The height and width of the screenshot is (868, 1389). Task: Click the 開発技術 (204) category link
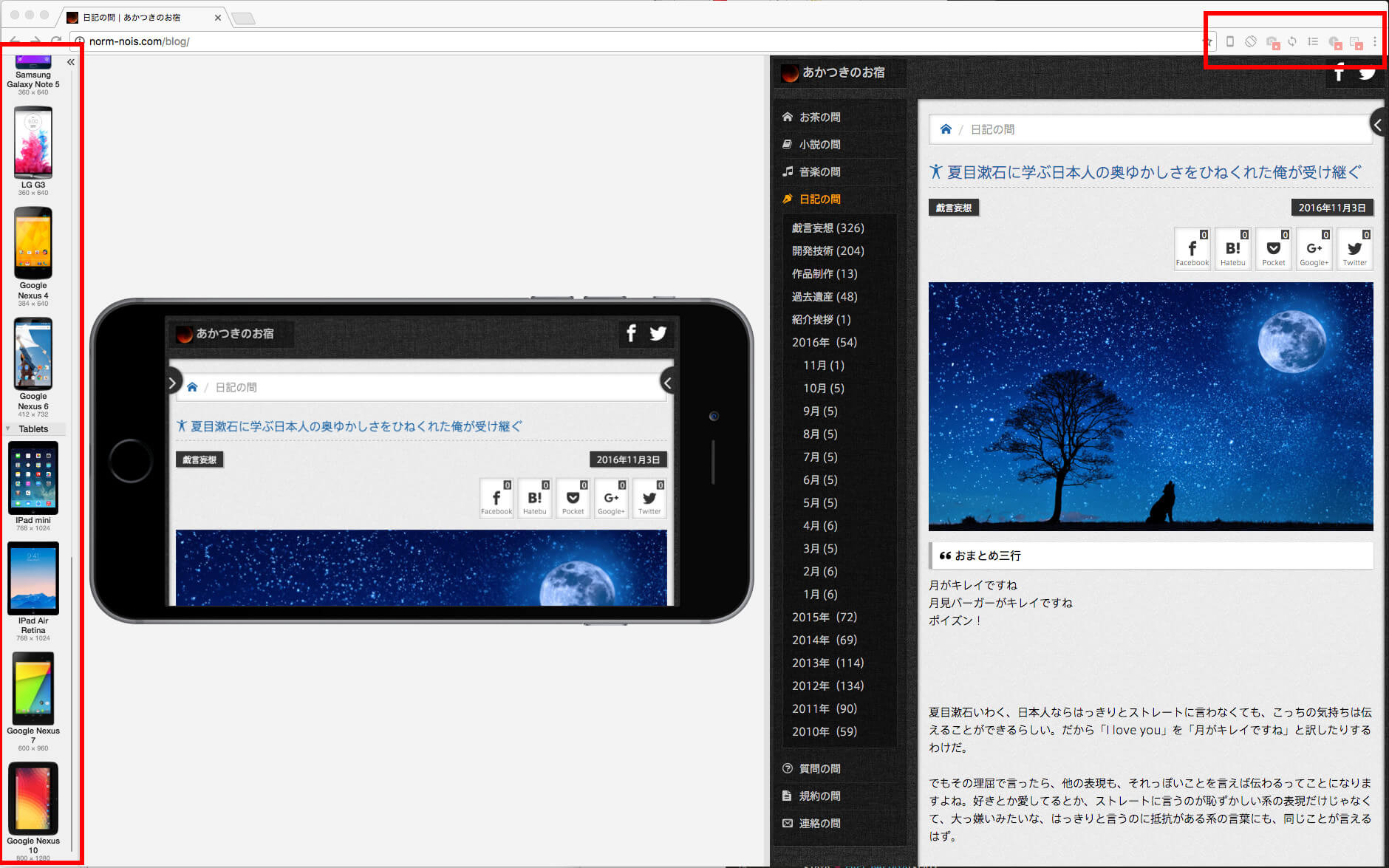827,250
